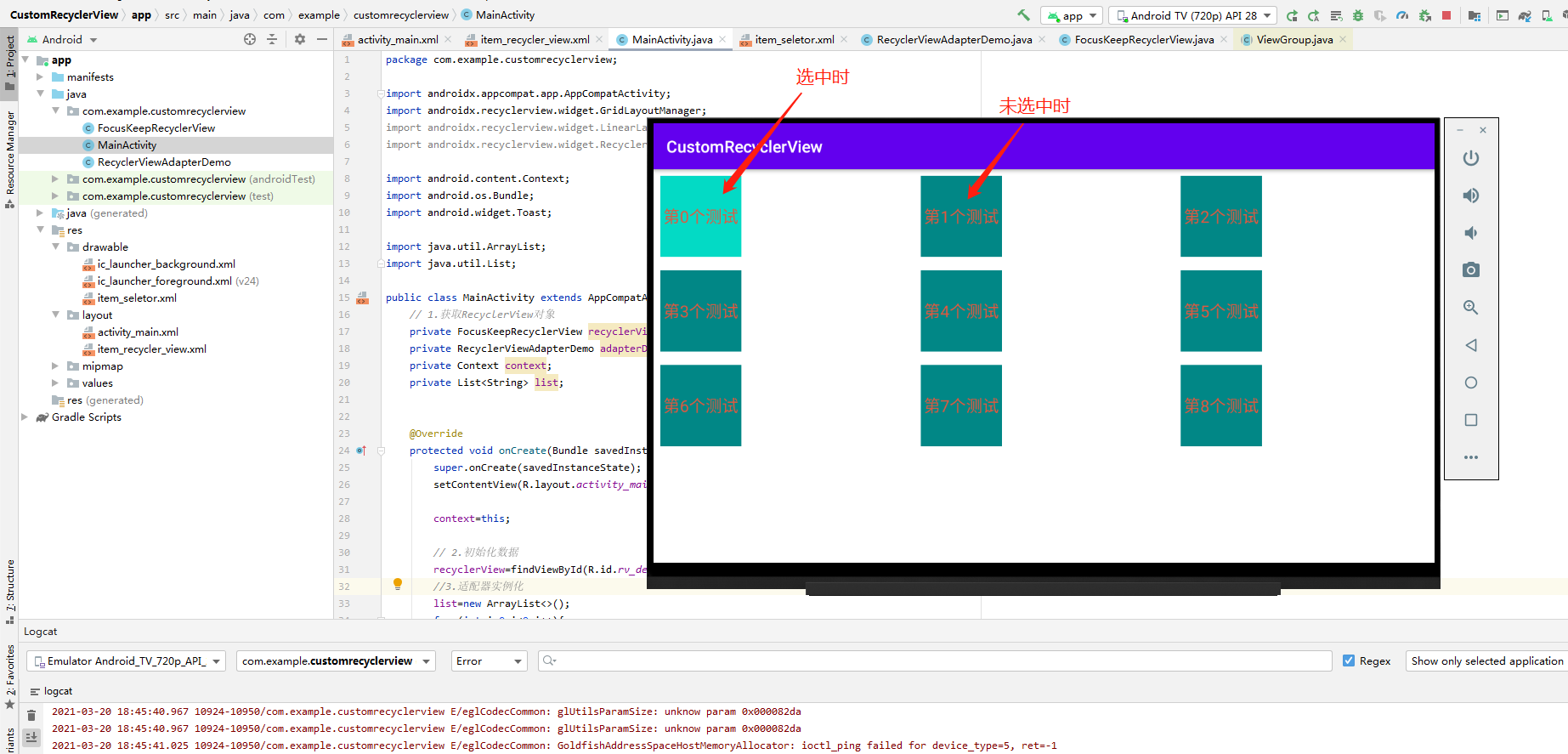Open ic_launcher_background.xml file
This screenshot has height=754, width=1568.
click(166, 264)
